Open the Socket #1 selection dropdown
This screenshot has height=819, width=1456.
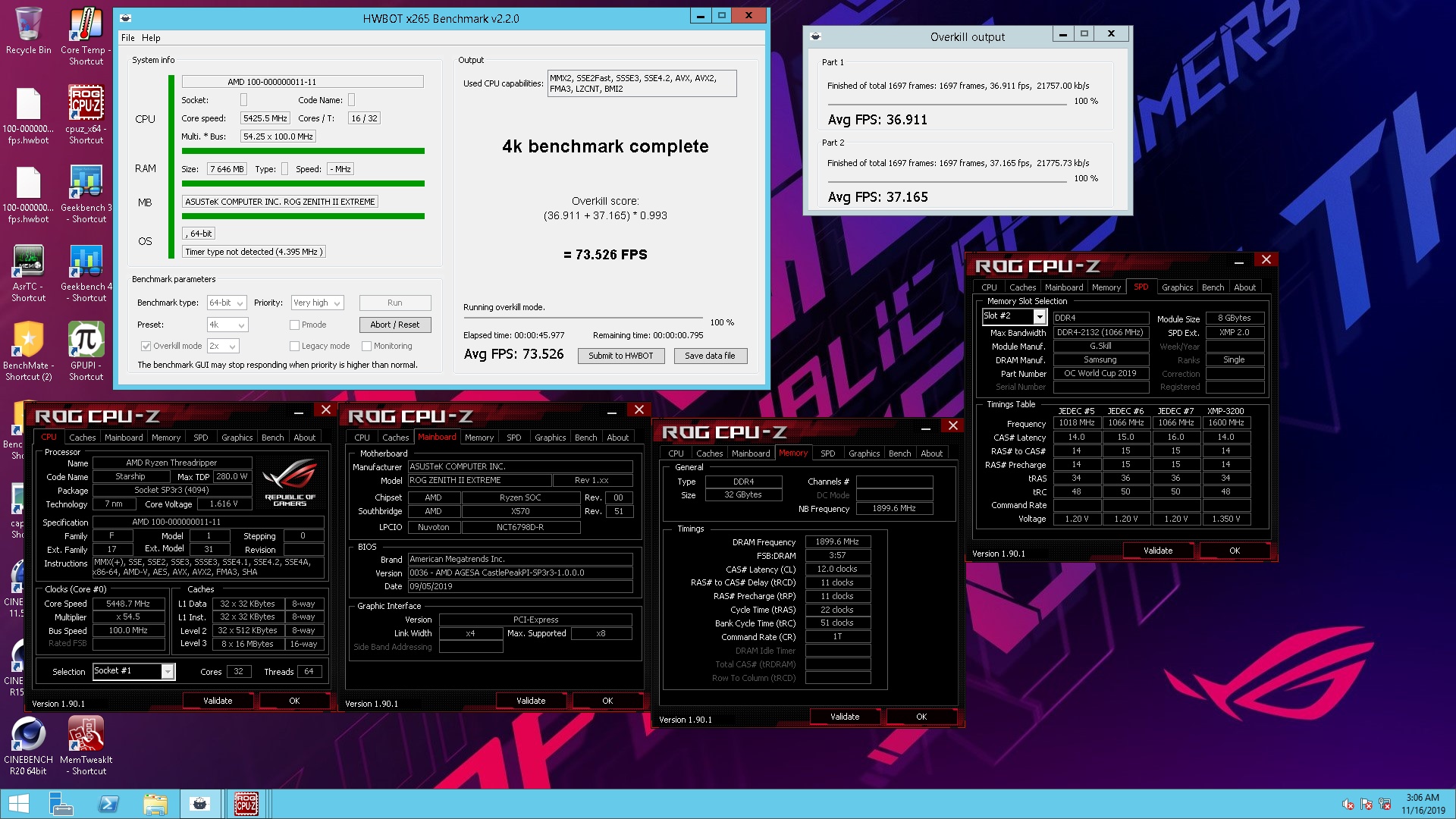coord(133,671)
